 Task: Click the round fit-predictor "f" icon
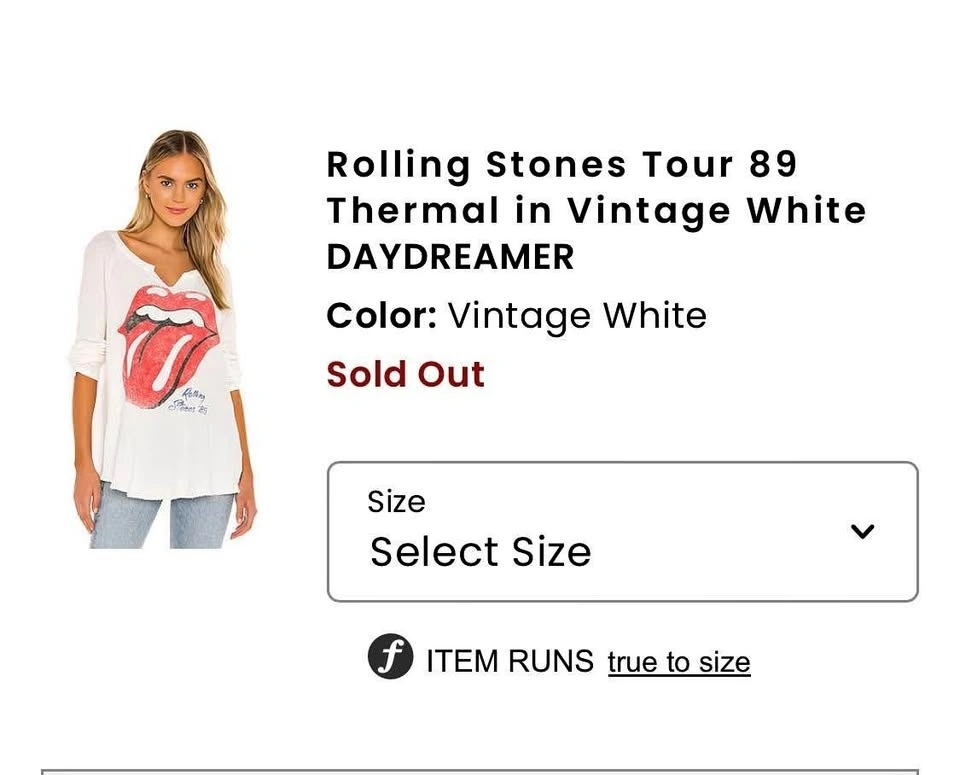[390, 658]
